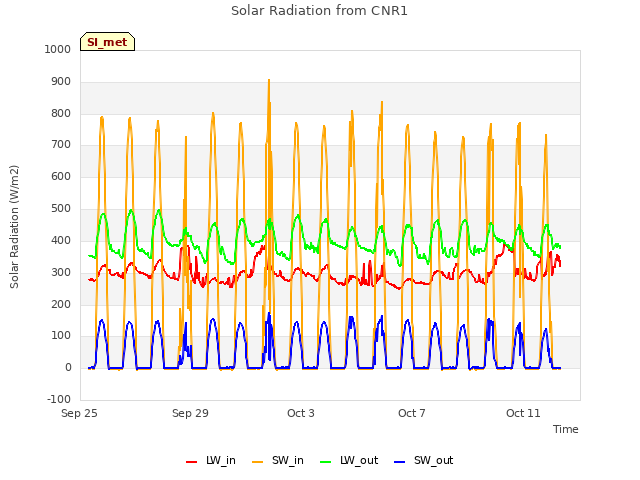640x480 pixels.
Task: Click the SI_met annotation label
Action: click(x=107, y=42)
